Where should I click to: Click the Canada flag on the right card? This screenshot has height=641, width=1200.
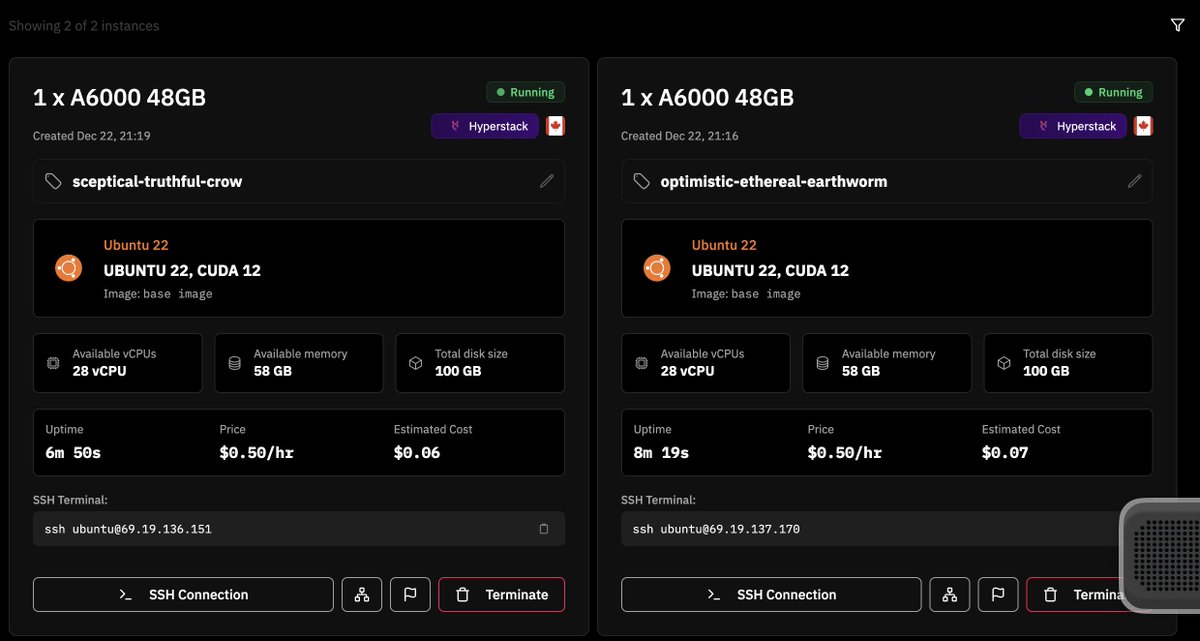[1143, 126]
